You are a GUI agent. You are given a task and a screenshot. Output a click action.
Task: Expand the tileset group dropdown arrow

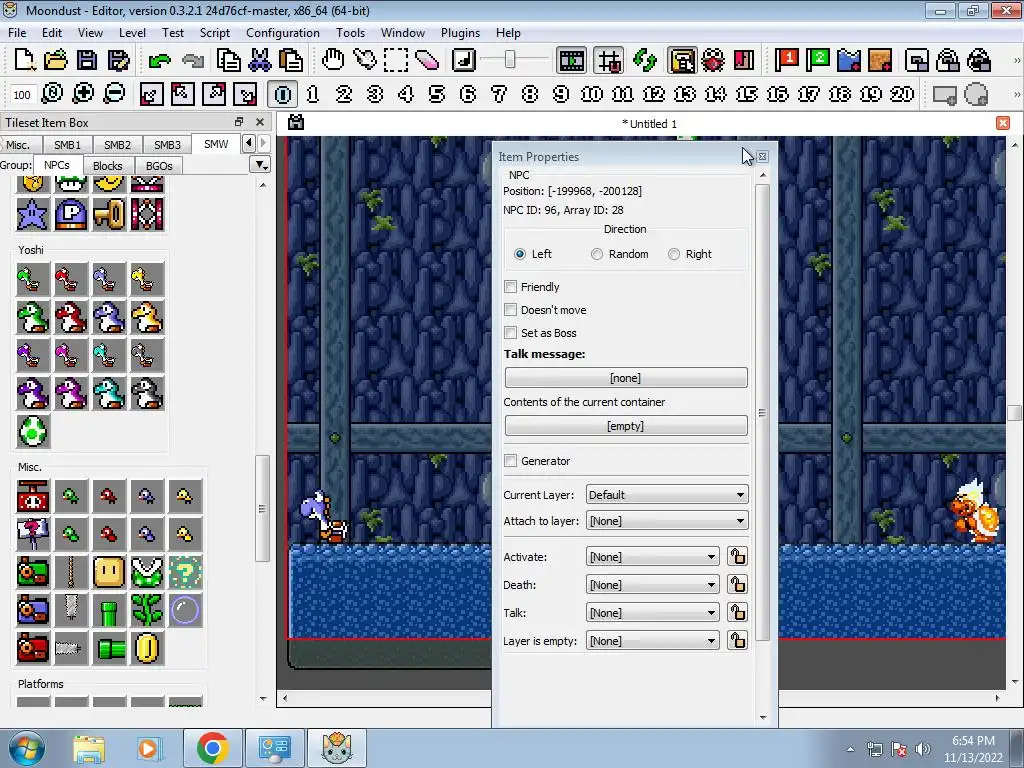tap(261, 165)
